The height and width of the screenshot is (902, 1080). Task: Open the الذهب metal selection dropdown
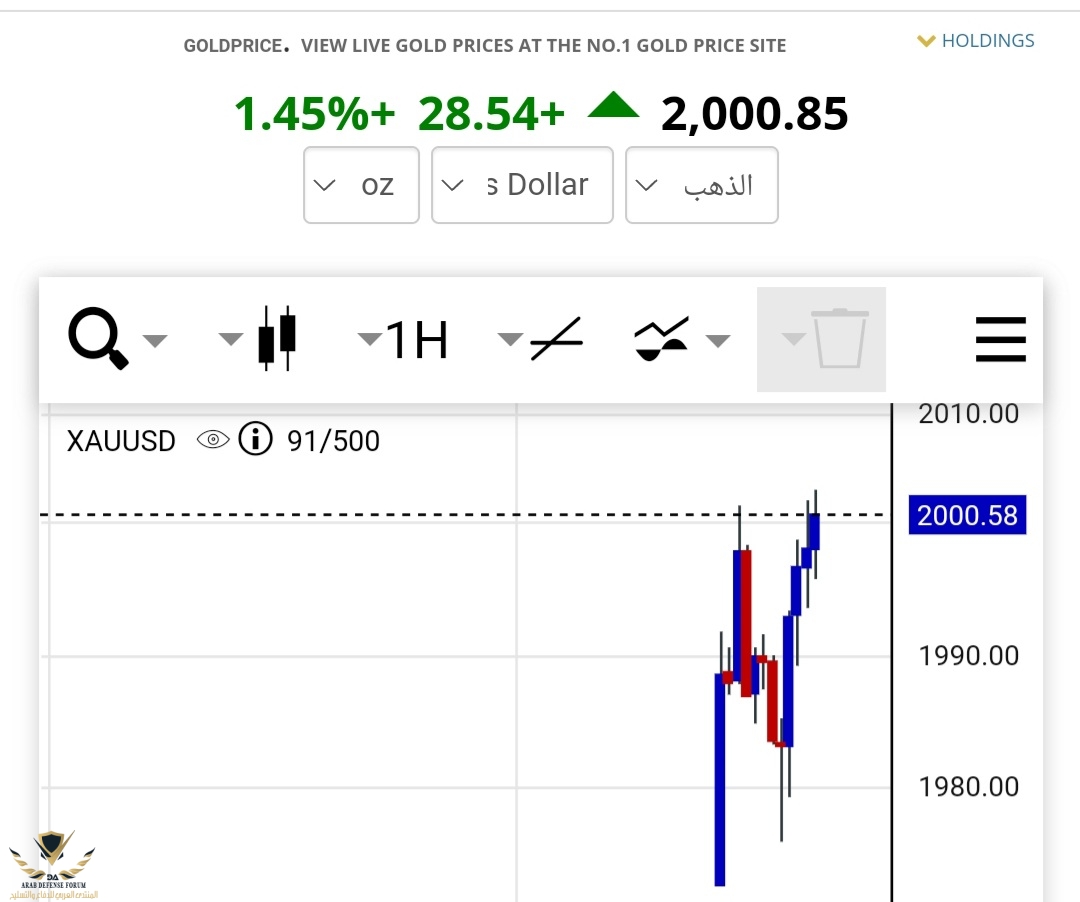pyautogui.click(x=701, y=185)
